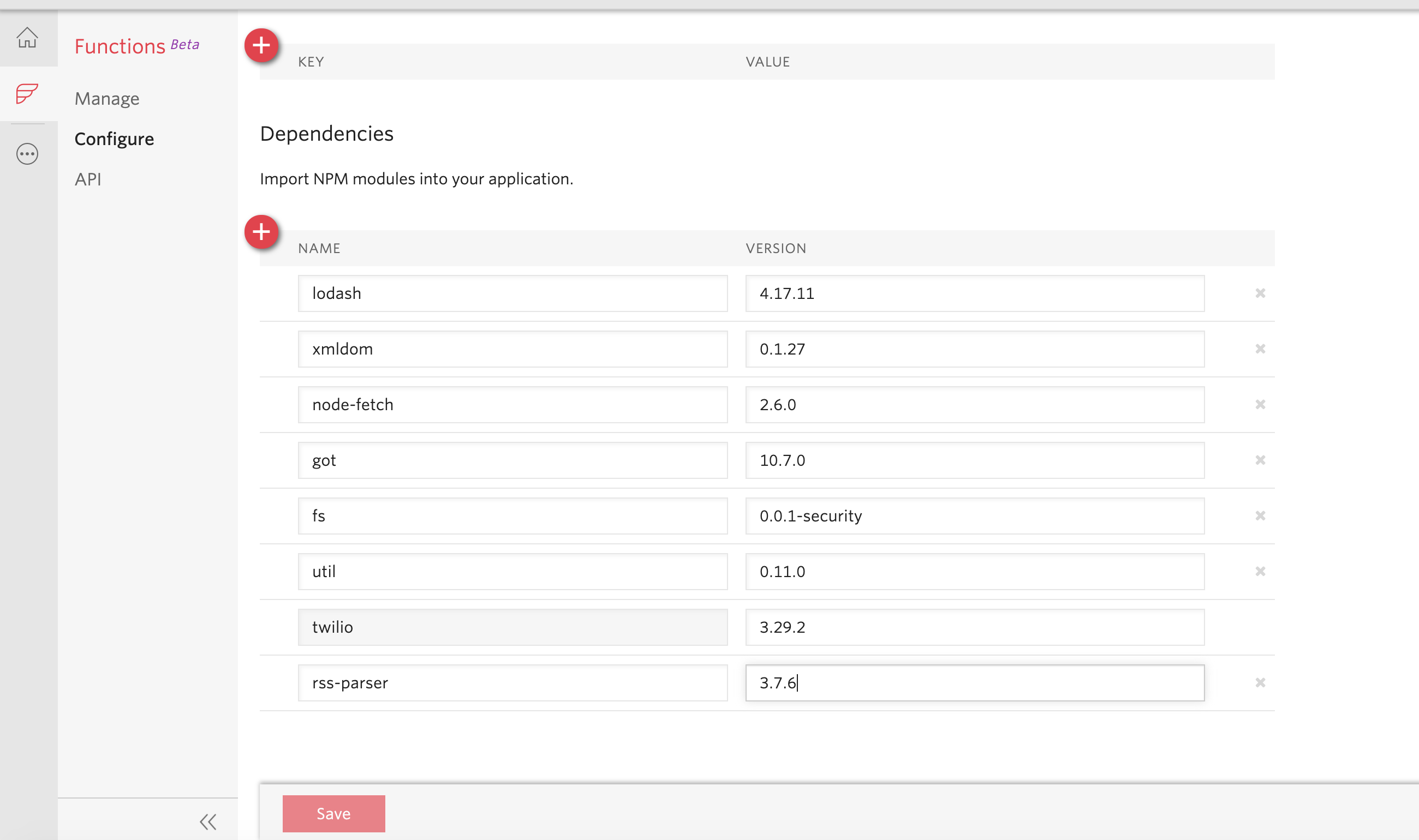Save the dependency configuration
This screenshot has height=840, width=1419.
click(x=333, y=813)
